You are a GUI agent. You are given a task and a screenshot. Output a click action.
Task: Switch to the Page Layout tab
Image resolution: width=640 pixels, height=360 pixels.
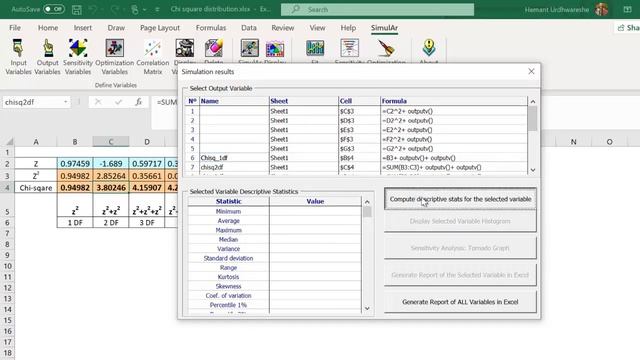coord(160,28)
